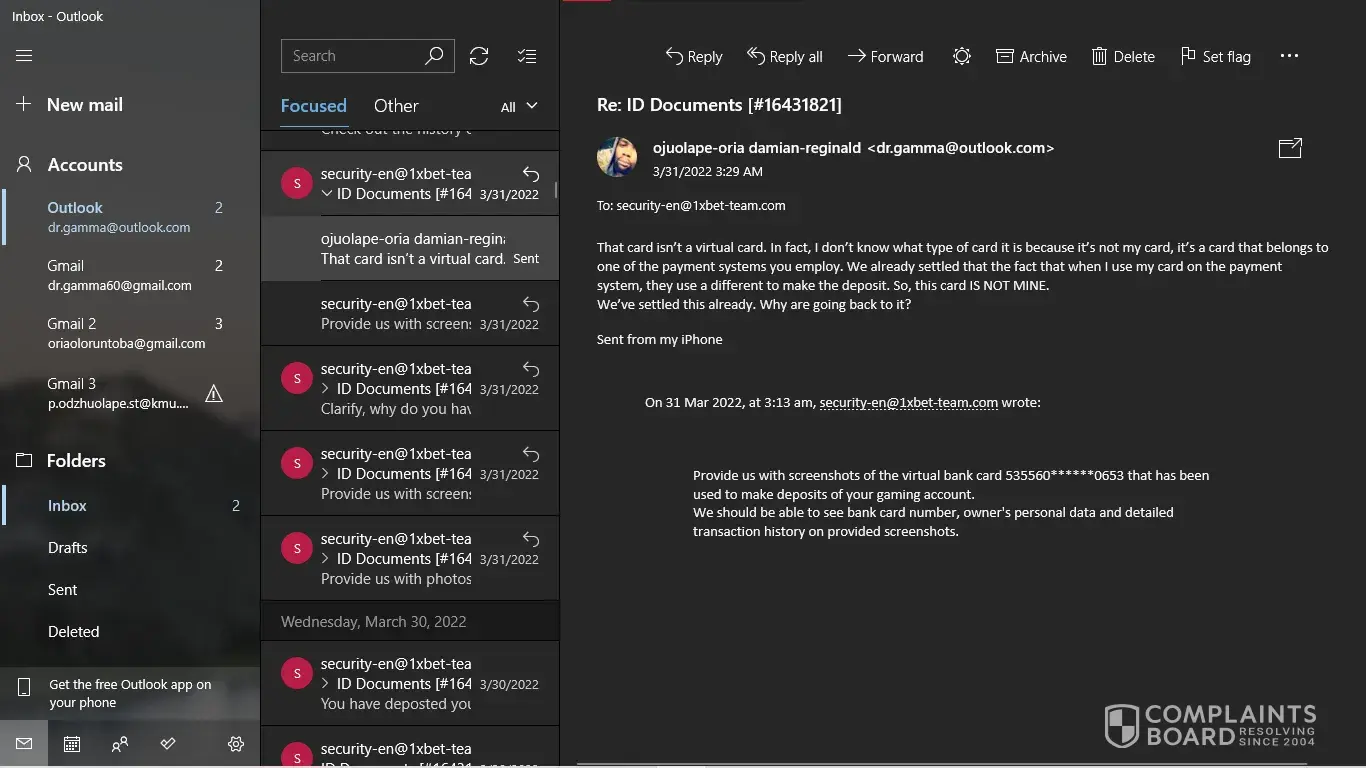Image resolution: width=1366 pixels, height=768 pixels.
Task: Click the Search input field
Action: pyautogui.click(x=353, y=56)
